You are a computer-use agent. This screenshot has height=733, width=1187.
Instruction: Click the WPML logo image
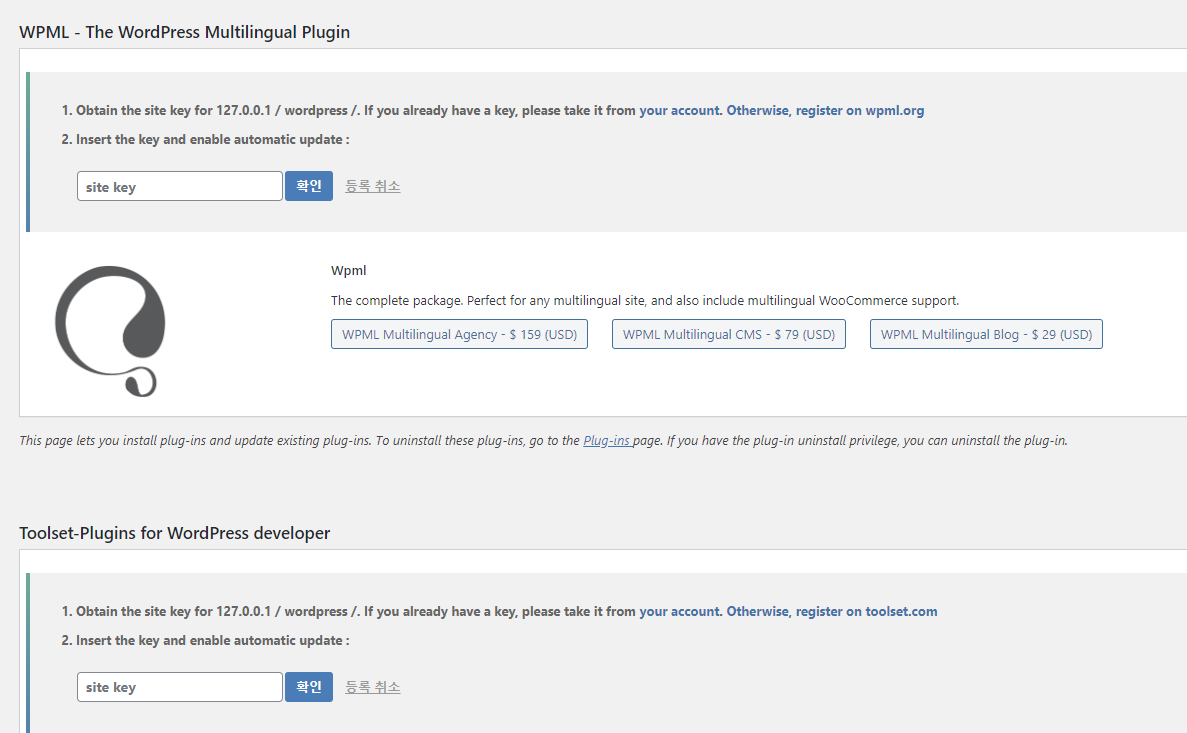(111, 331)
